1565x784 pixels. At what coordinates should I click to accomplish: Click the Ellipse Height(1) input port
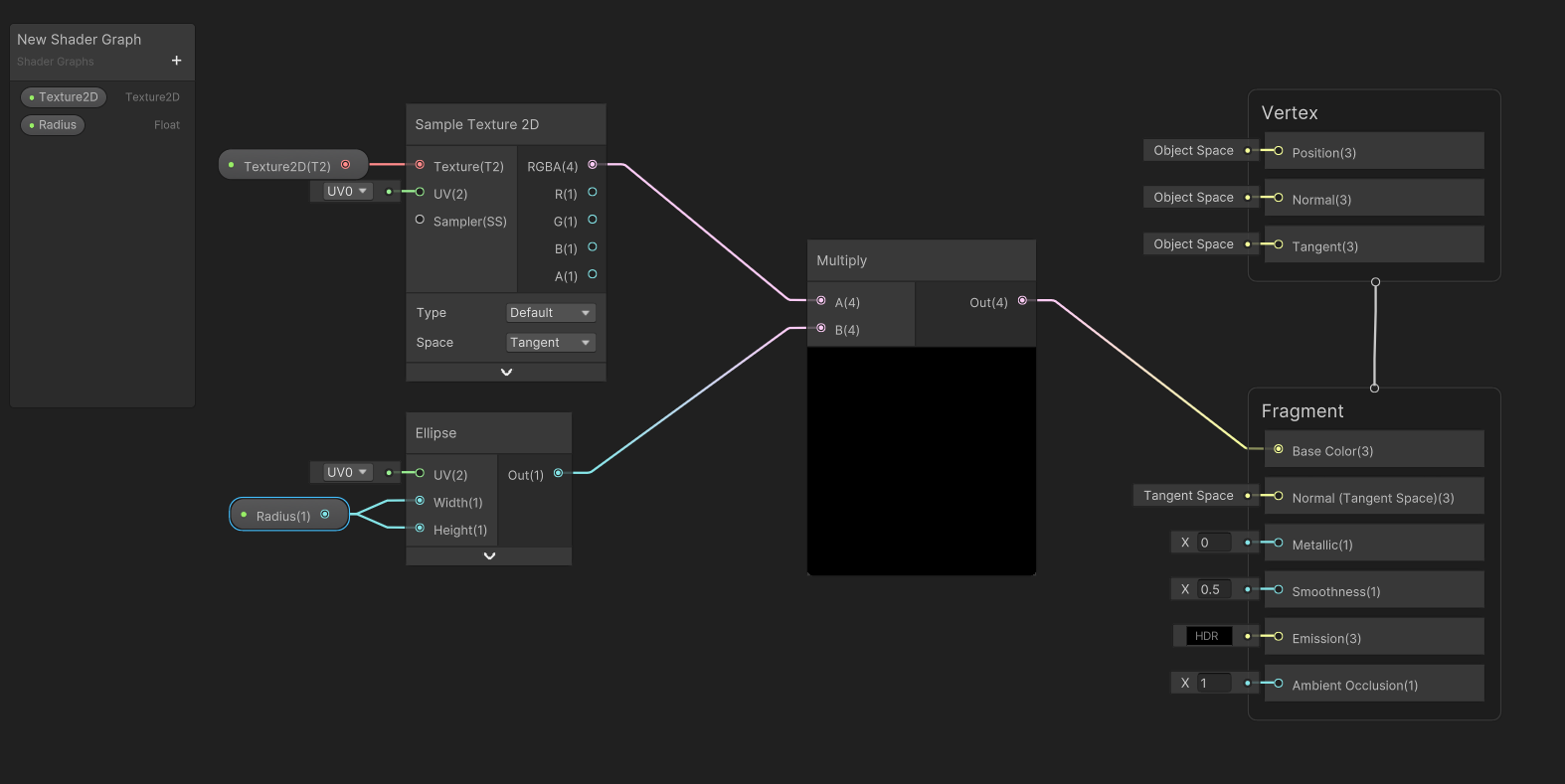[x=420, y=528]
